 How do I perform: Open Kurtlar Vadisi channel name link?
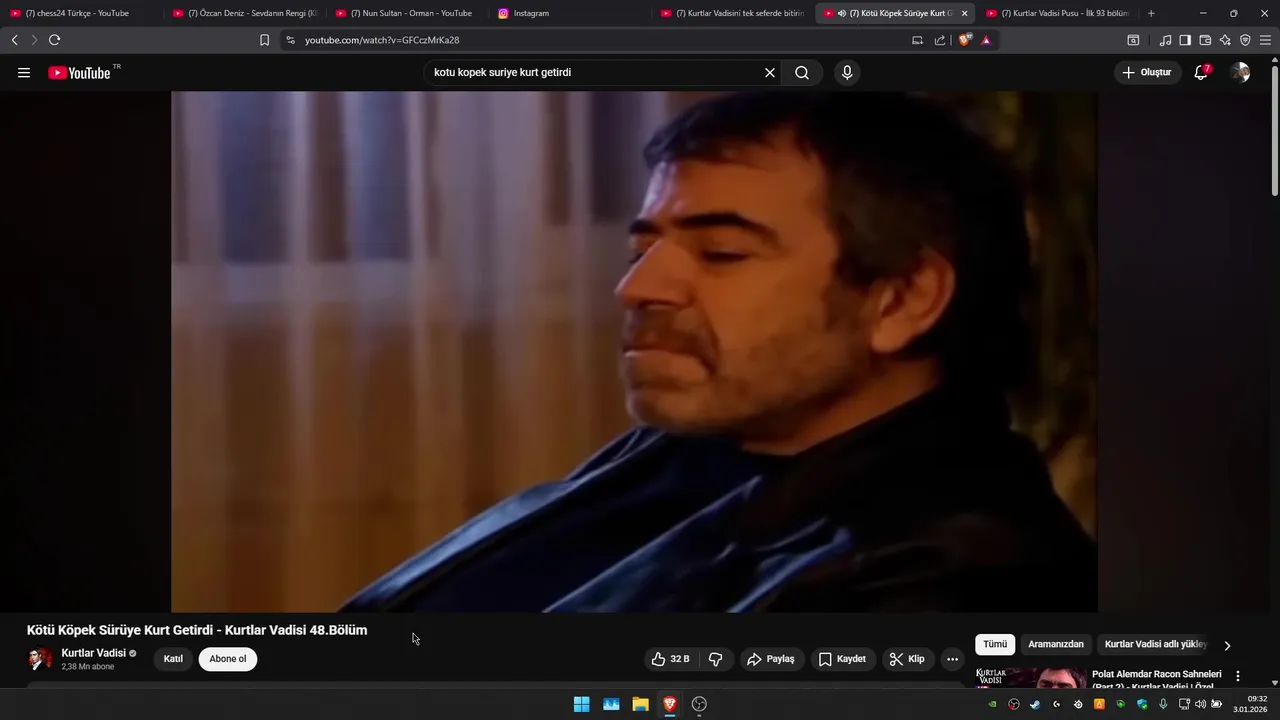click(93, 653)
